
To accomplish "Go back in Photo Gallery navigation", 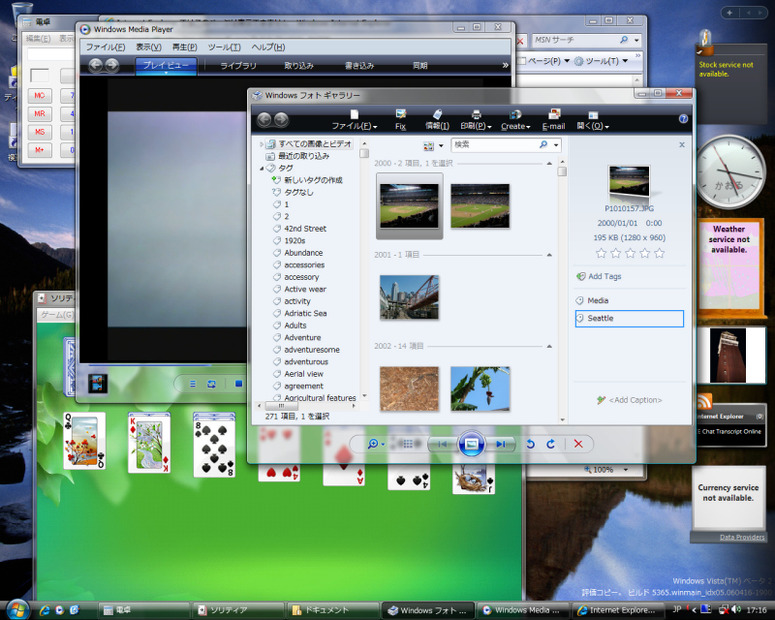I will pos(264,119).
